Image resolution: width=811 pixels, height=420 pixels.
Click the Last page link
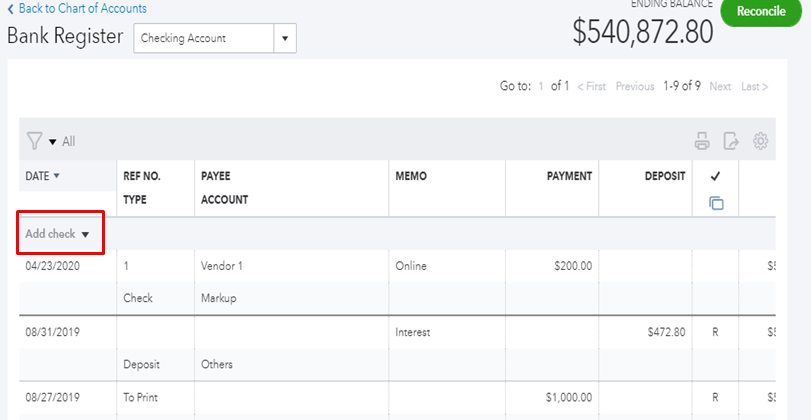tap(754, 86)
